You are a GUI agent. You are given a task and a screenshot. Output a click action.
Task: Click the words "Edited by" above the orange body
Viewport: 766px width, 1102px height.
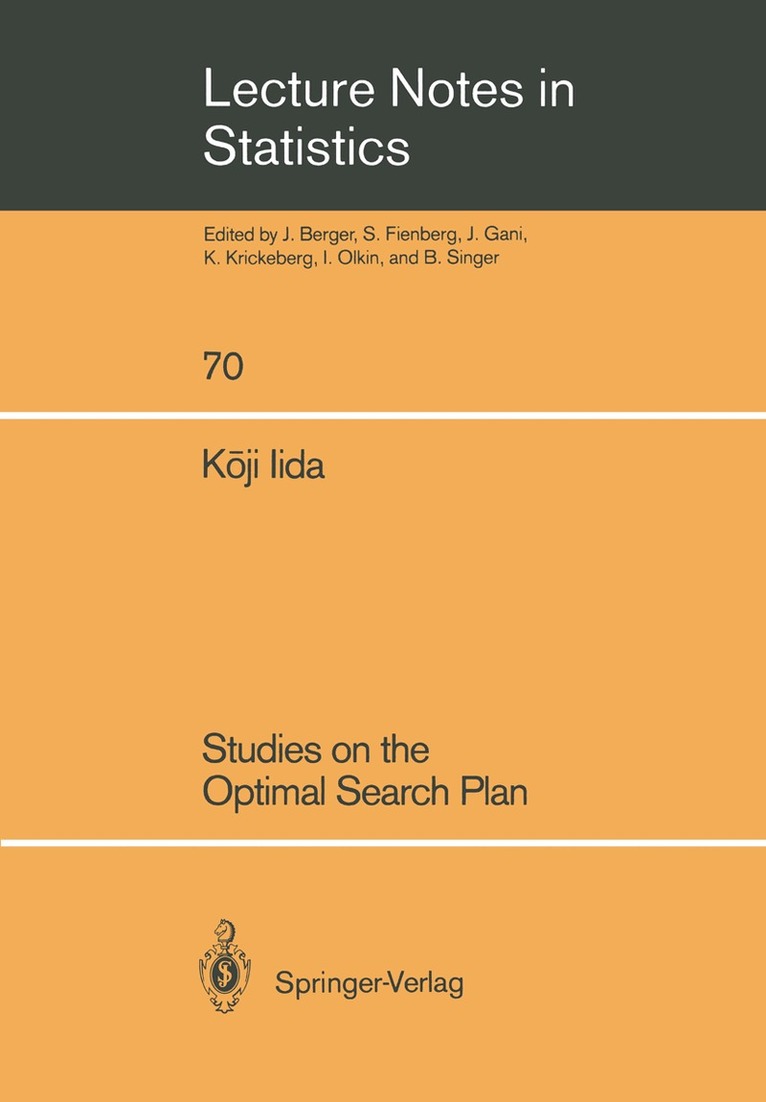point(238,236)
